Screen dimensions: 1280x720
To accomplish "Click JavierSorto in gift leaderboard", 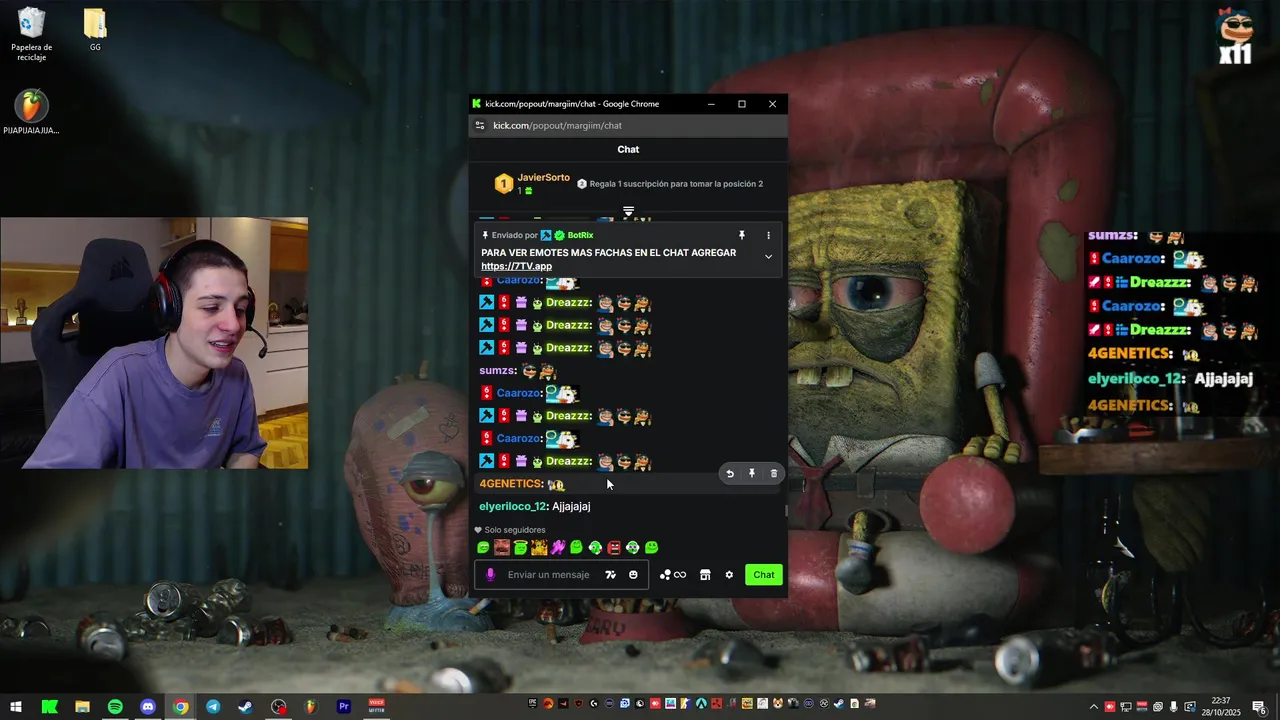I will click(543, 178).
